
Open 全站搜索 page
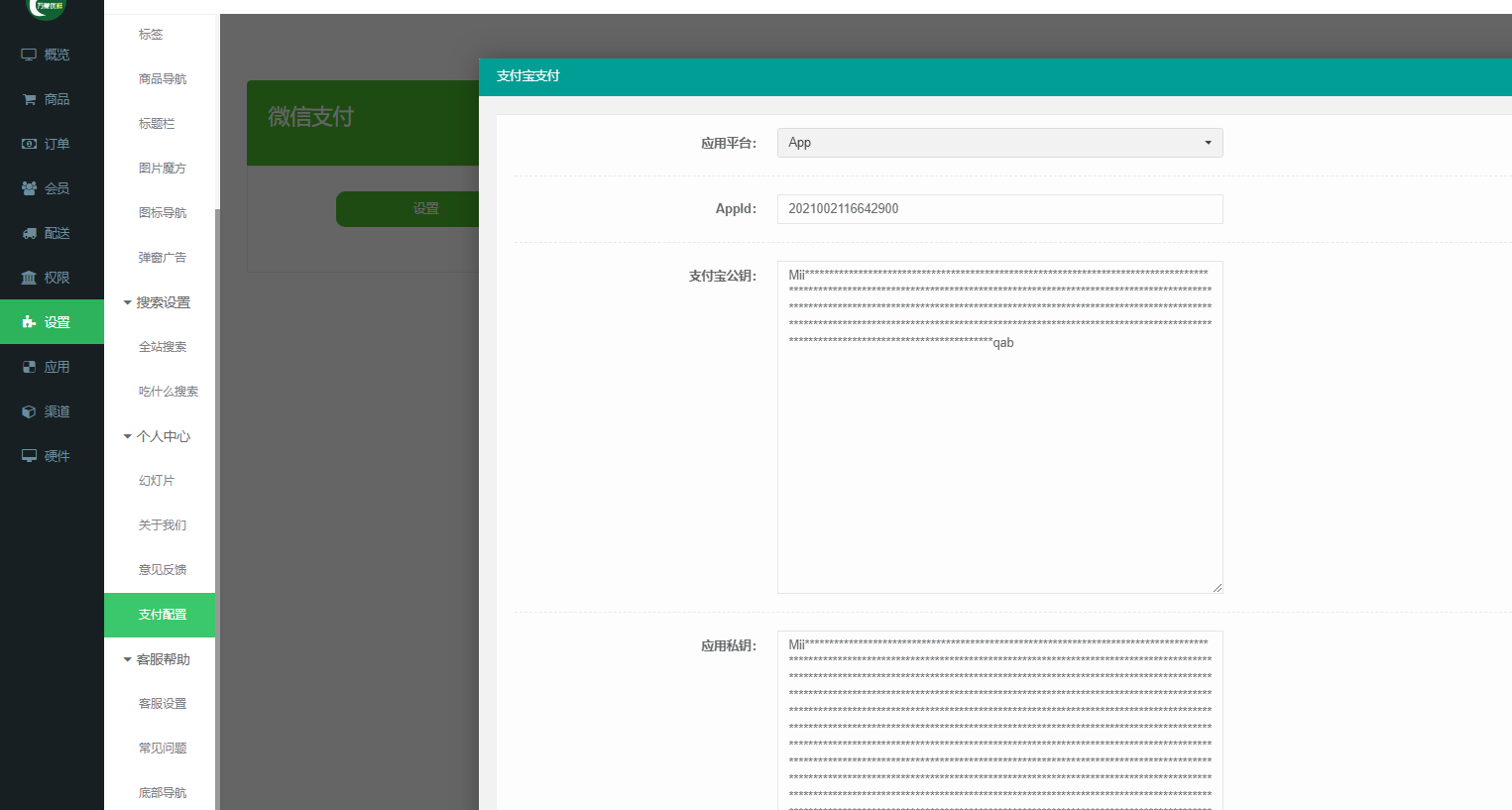pyautogui.click(x=163, y=347)
